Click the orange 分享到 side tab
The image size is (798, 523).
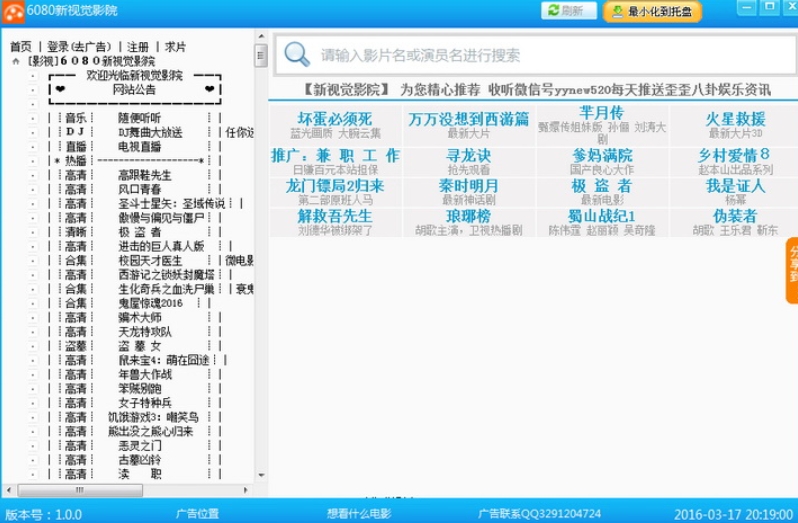pyautogui.click(x=792, y=270)
